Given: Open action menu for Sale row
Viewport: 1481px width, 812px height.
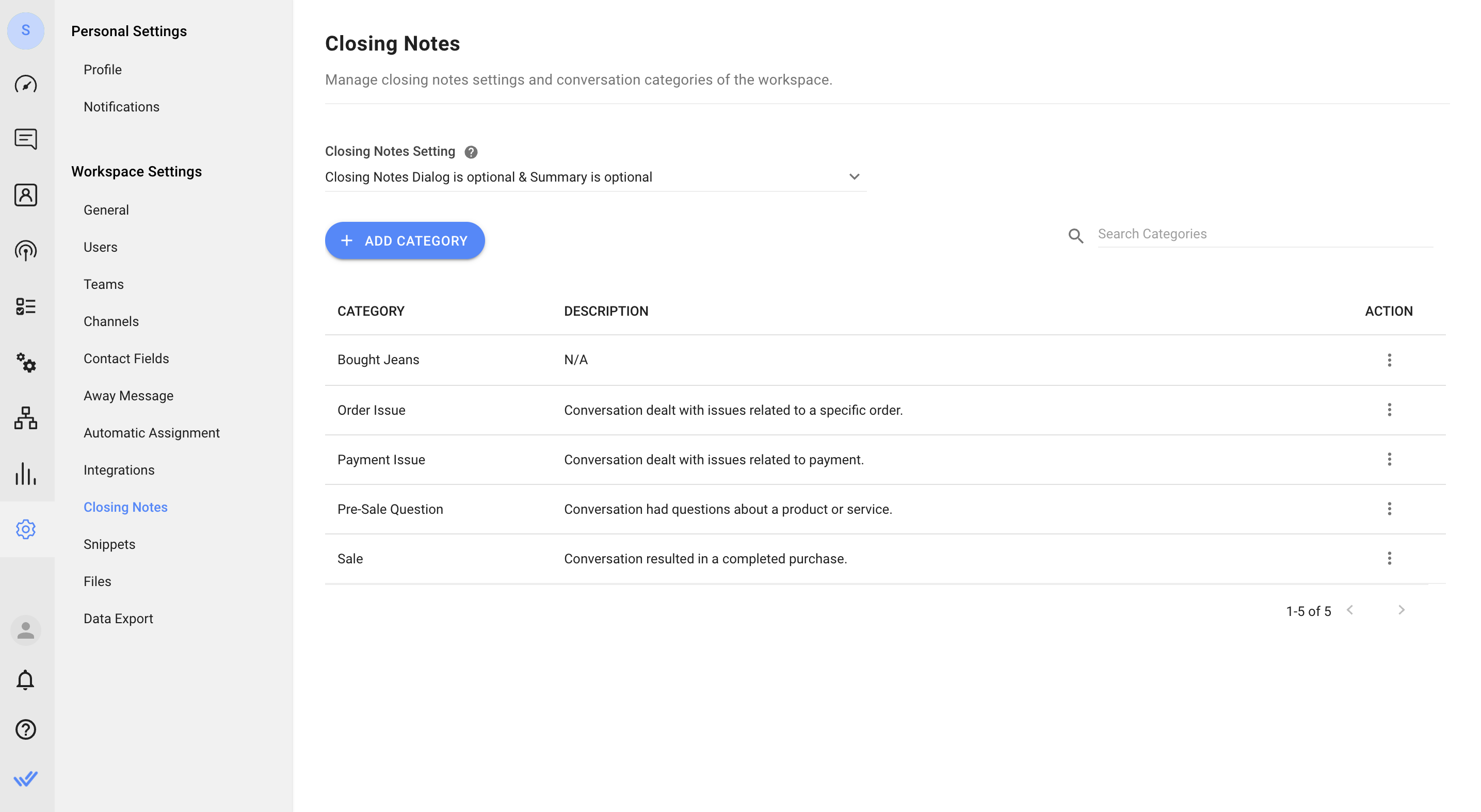Looking at the screenshot, I should coord(1389,558).
